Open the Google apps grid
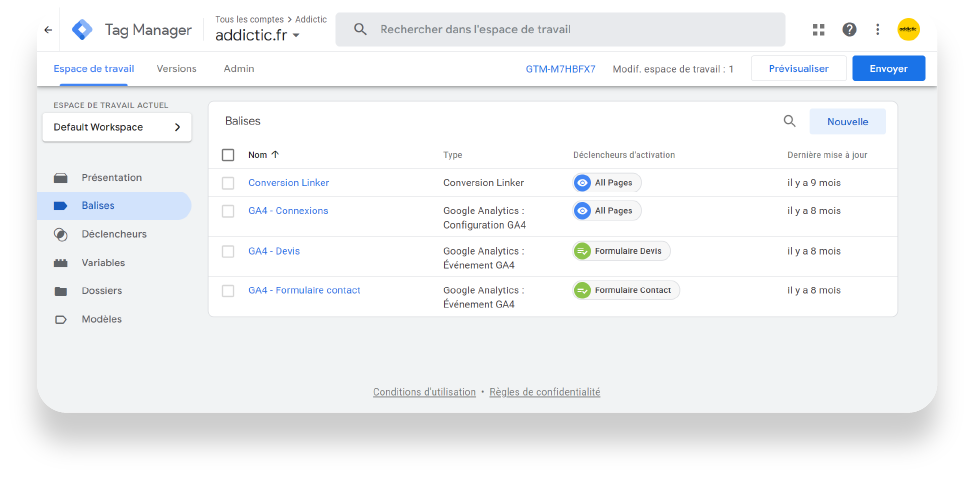Viewport: 974px width, 479px height. (819, 30)
